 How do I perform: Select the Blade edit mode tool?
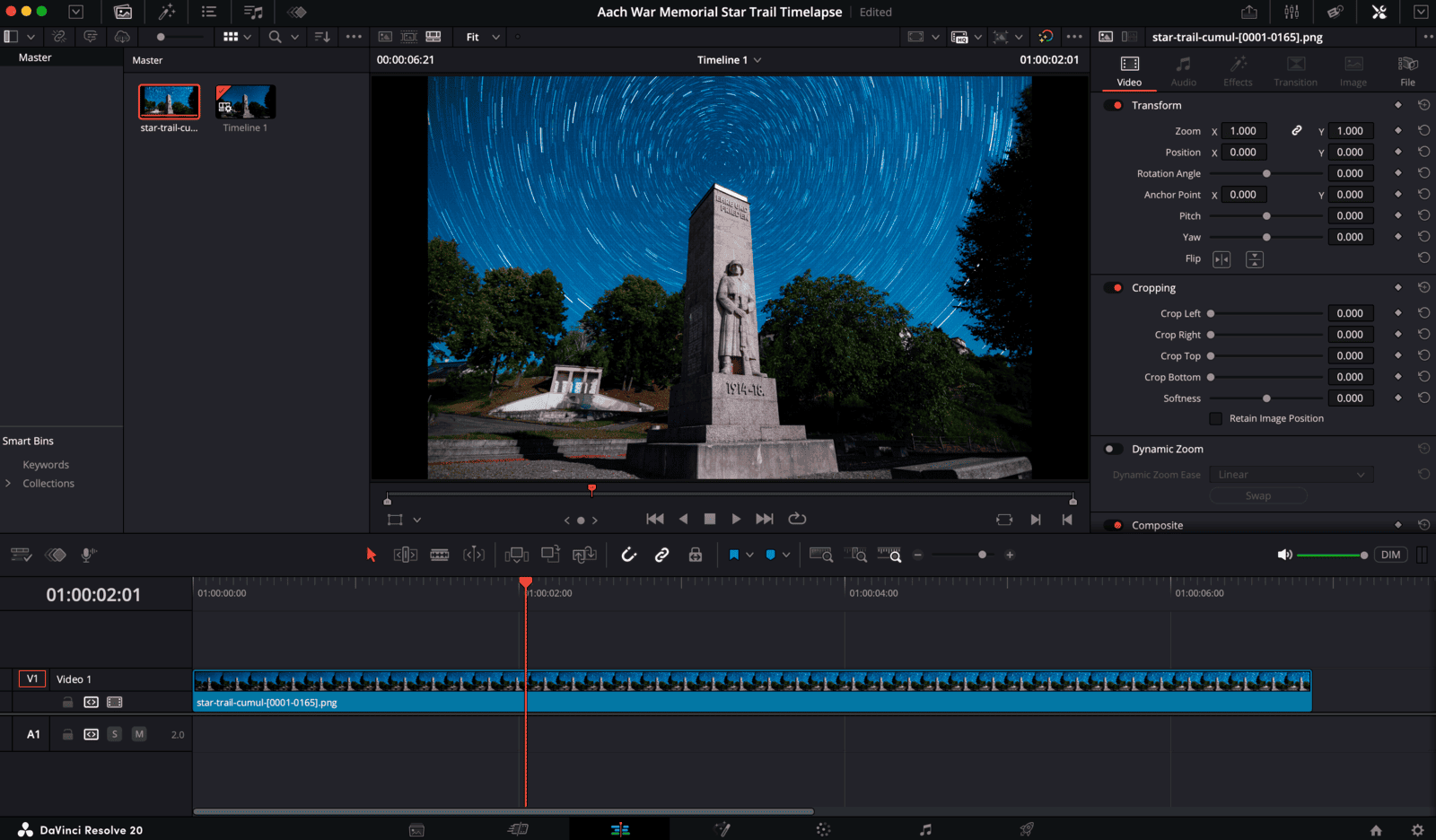[x=440, y=556]
